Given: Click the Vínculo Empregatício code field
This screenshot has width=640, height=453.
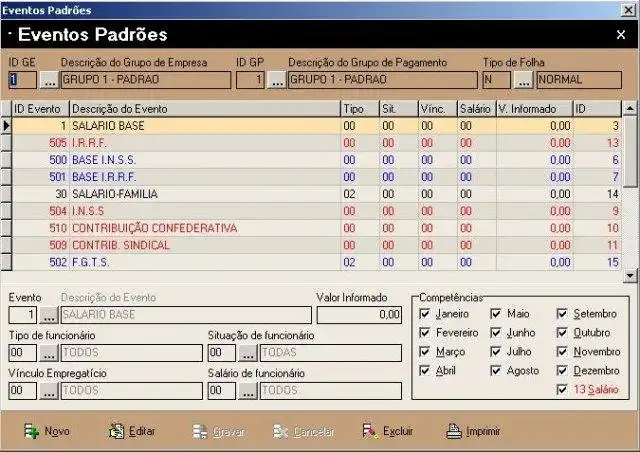Looking at the screenshot, I should coord(22,391).
